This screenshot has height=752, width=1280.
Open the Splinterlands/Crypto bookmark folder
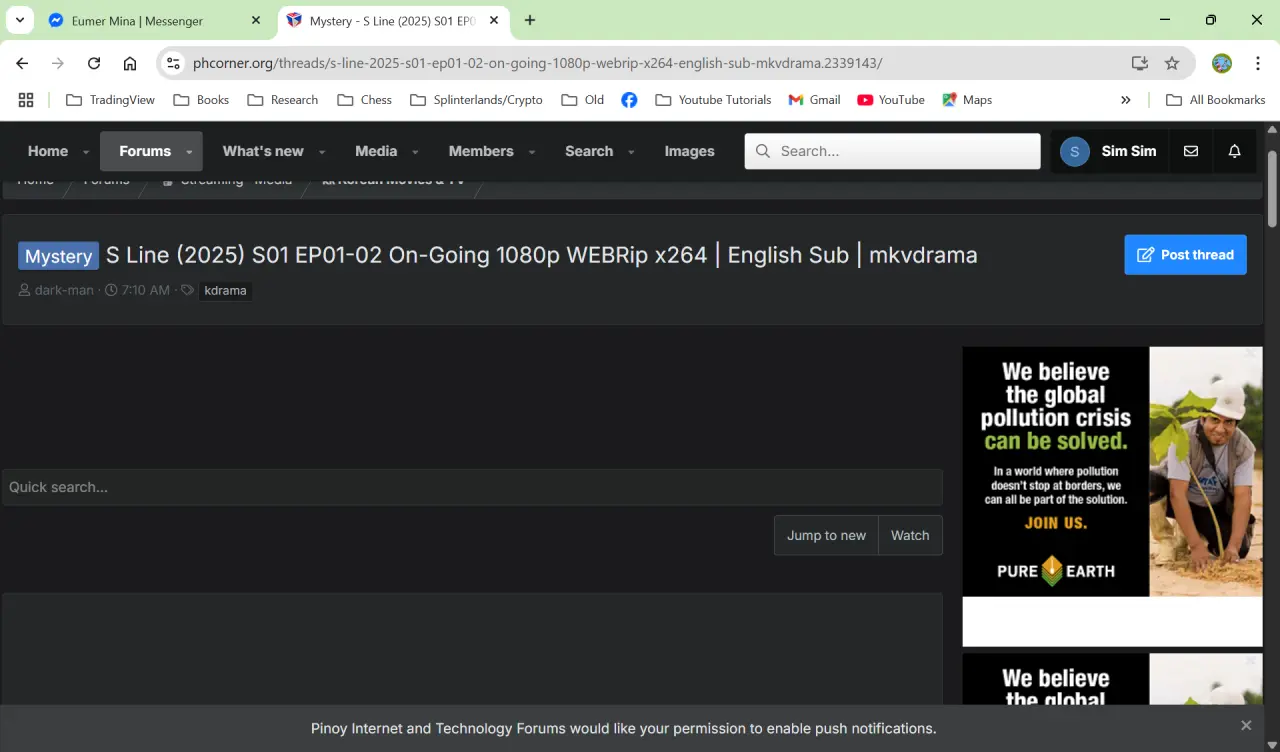pyautogui.click(x=476, y=100)
